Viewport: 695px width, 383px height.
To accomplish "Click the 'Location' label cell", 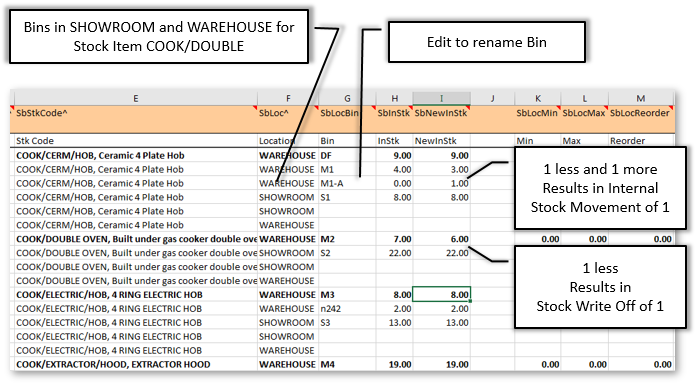I will pyautogui.click(x=288, y=141).
